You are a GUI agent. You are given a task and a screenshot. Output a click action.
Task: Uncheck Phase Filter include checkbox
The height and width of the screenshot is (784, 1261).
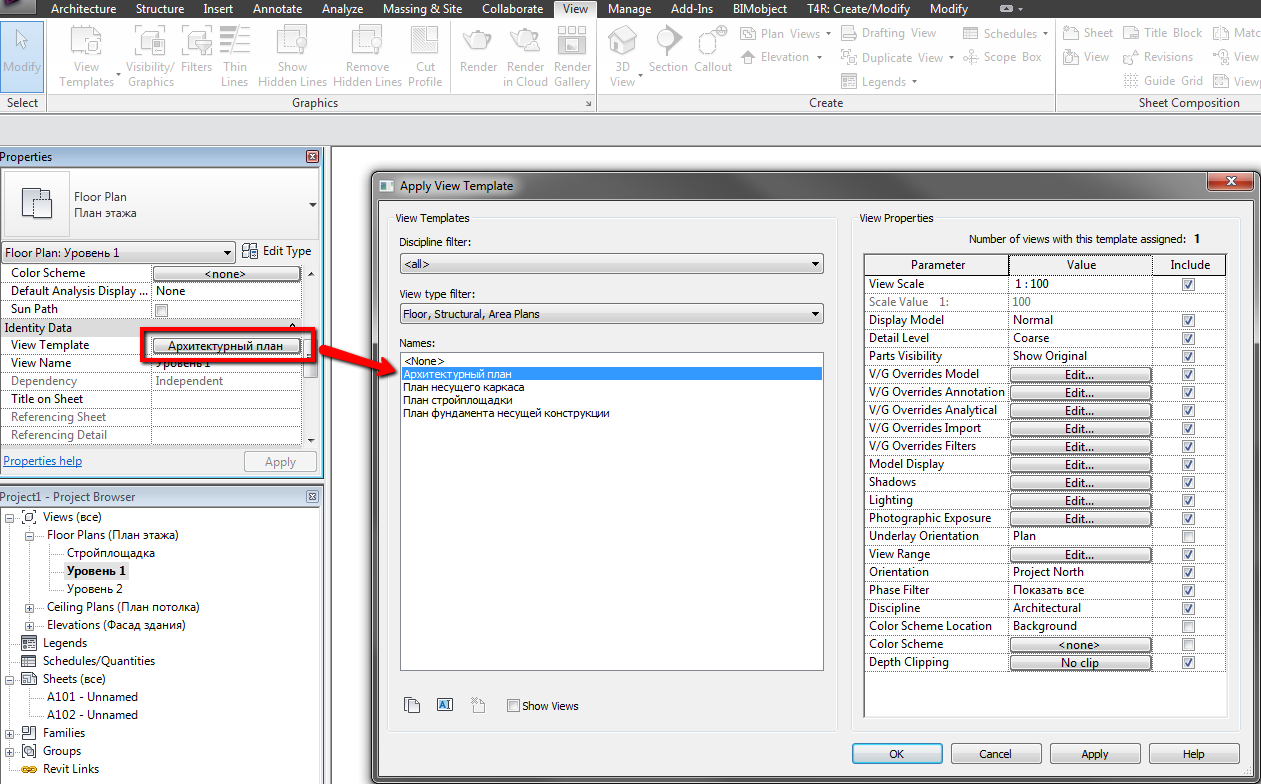tap(1188, 591)
